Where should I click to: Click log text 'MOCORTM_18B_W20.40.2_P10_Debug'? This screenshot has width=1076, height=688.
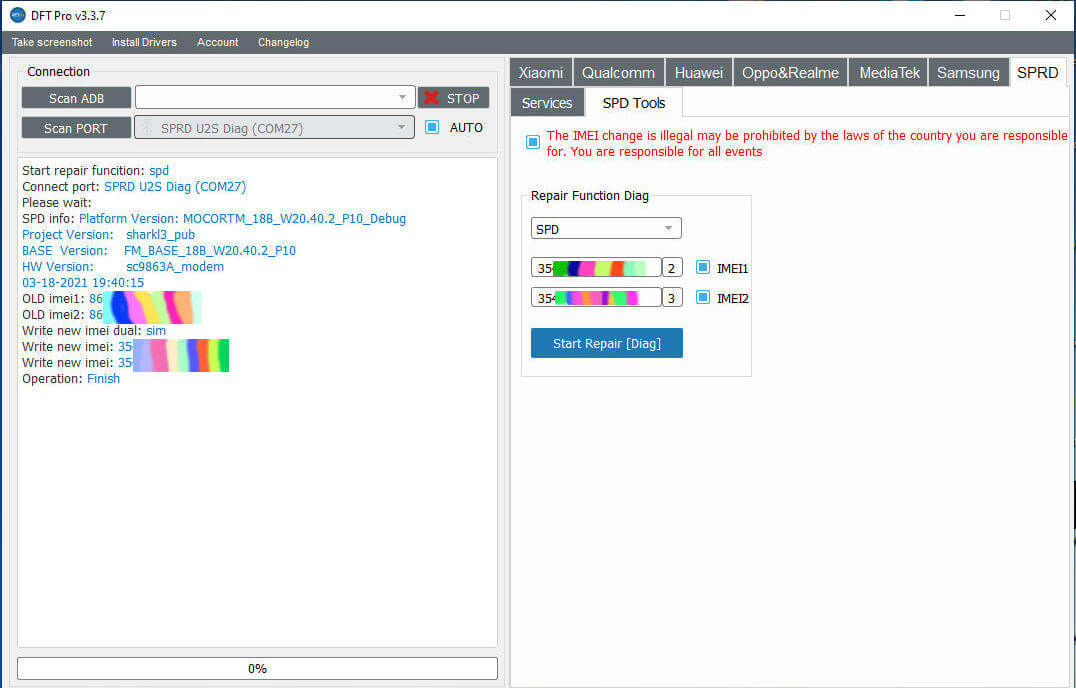point(294,219)
